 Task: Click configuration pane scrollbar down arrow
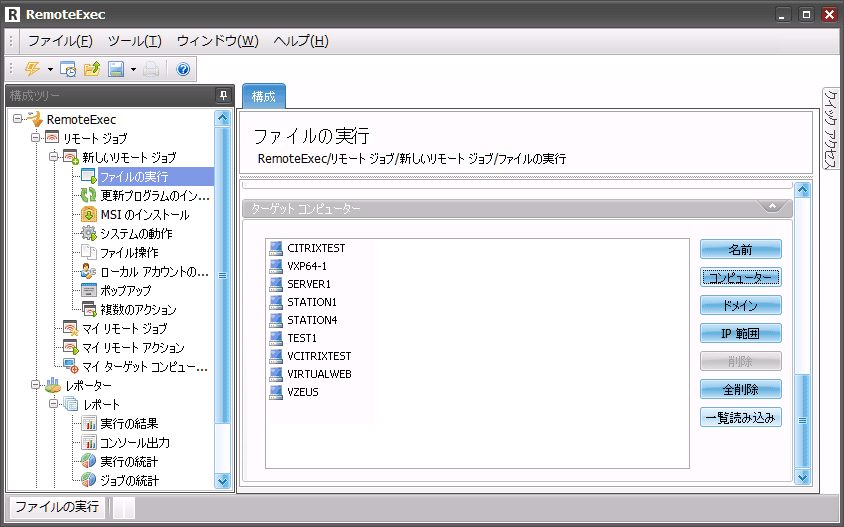[x=803, y=477]
